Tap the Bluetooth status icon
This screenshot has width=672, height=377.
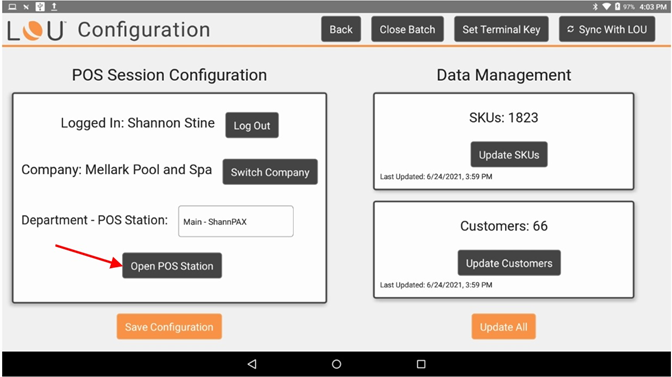click(x=595, y=6)
